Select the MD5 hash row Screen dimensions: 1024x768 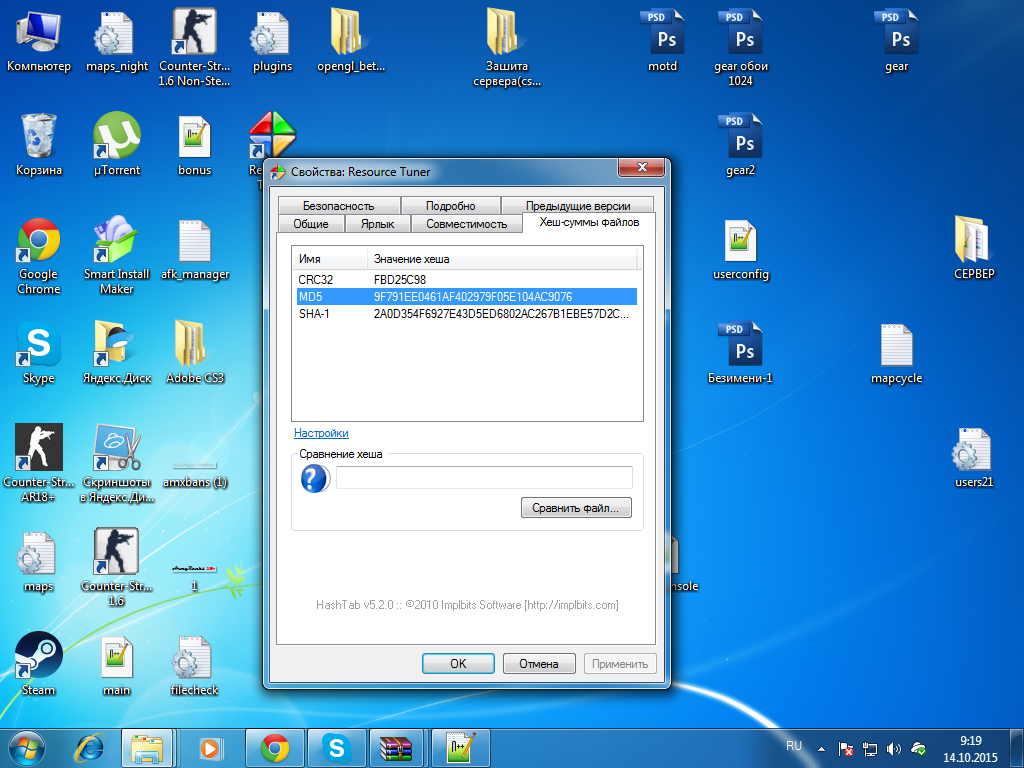[x=466, y=296]
